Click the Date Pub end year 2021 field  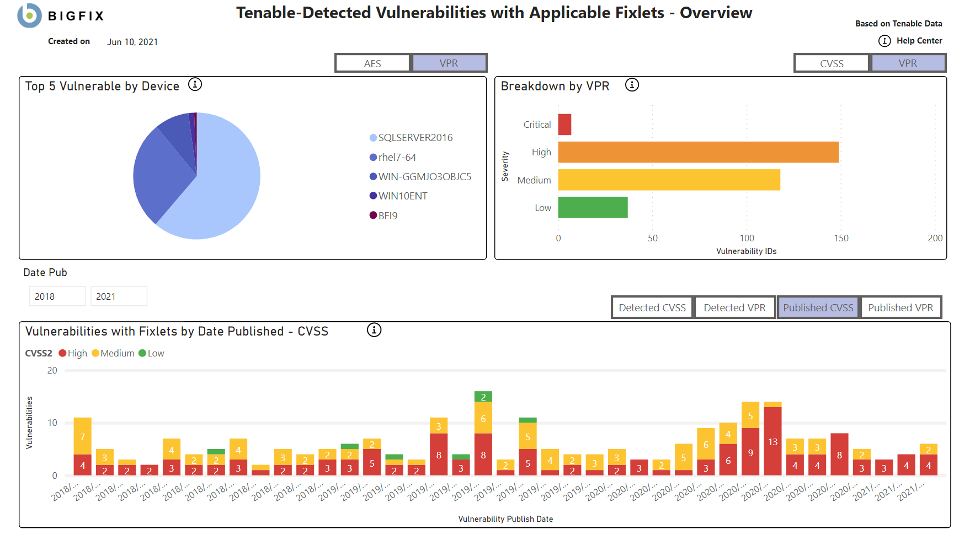(118, 297)
